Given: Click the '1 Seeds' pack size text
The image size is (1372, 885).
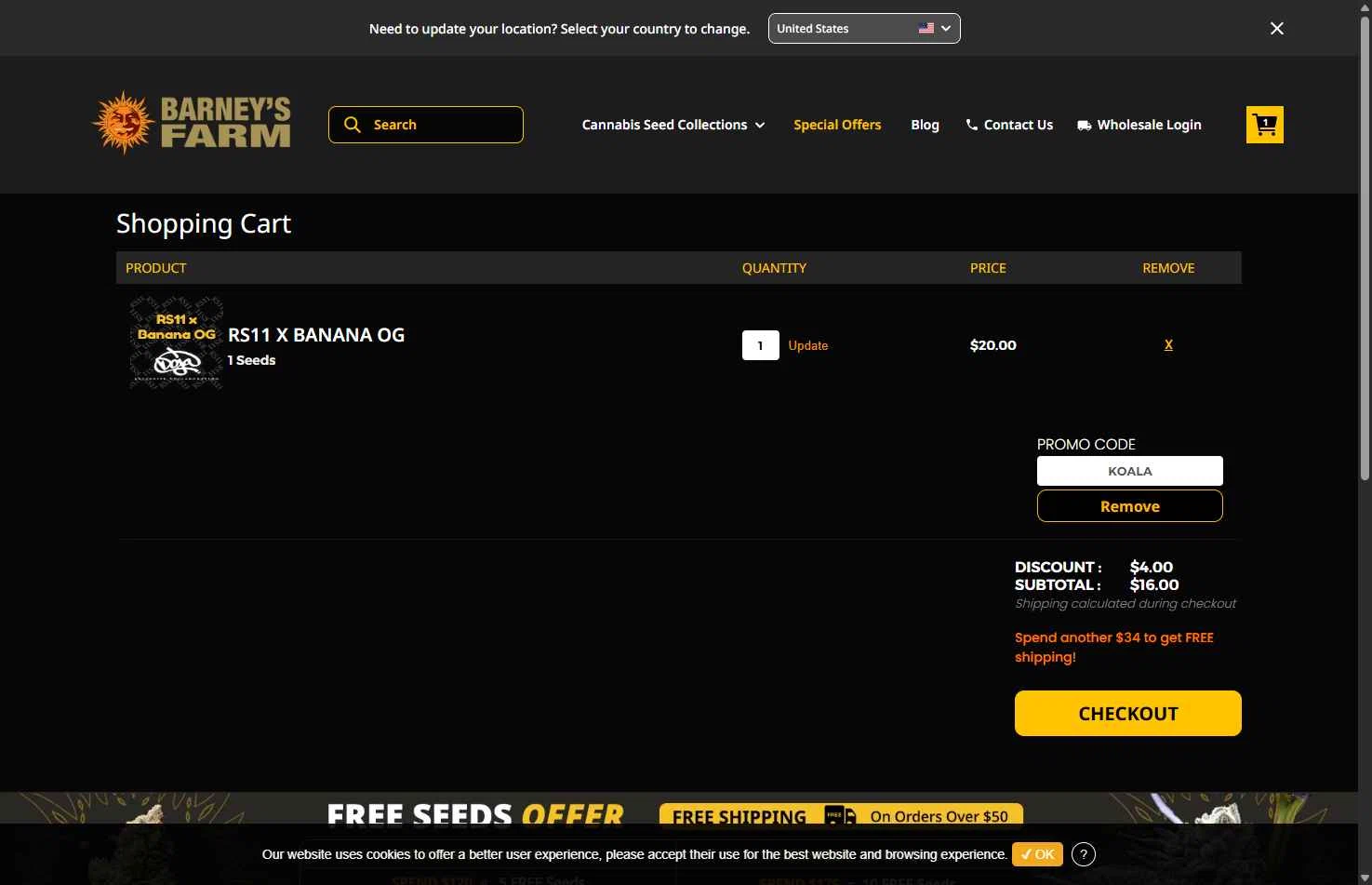Looking at the screenshot, I should point(252,360).
